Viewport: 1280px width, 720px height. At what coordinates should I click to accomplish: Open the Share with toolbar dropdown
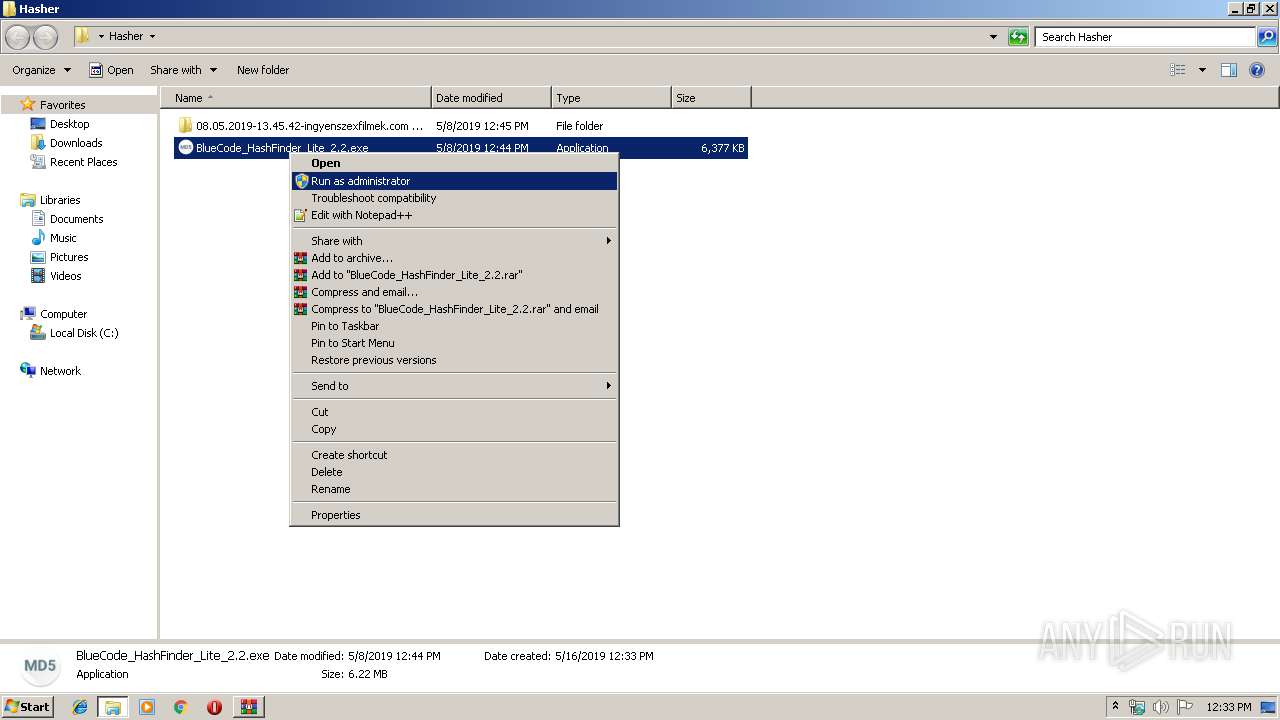183,70
